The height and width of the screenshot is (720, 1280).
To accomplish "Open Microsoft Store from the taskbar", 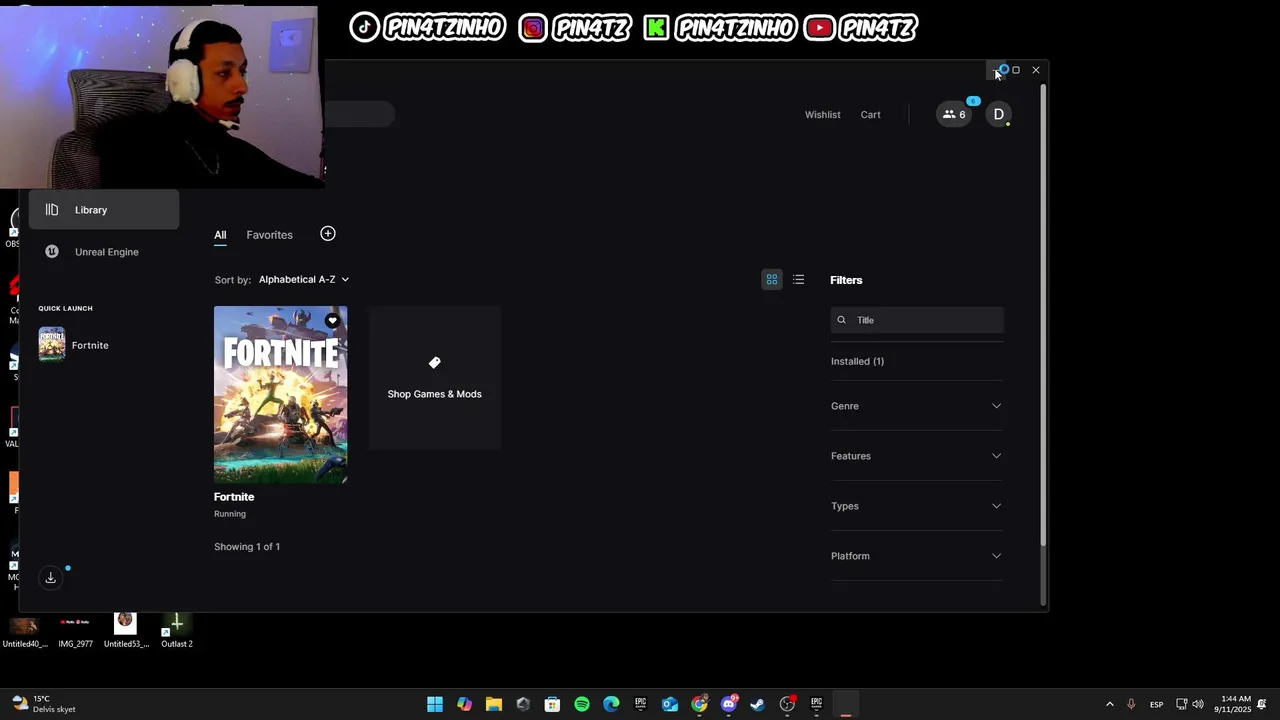I will click(x=552, y=704).
